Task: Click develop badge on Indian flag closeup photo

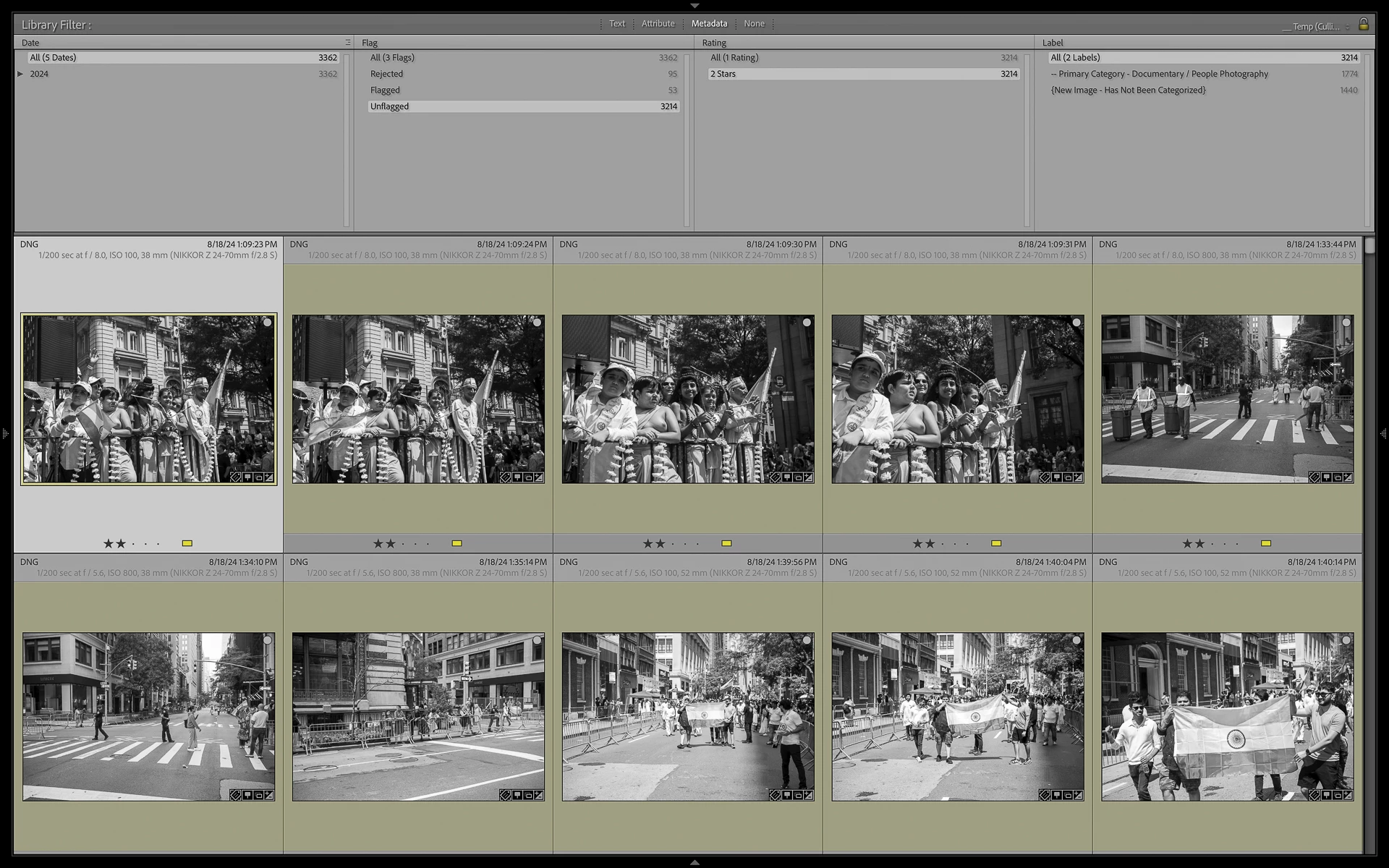Action: [x=1348, y=795]
